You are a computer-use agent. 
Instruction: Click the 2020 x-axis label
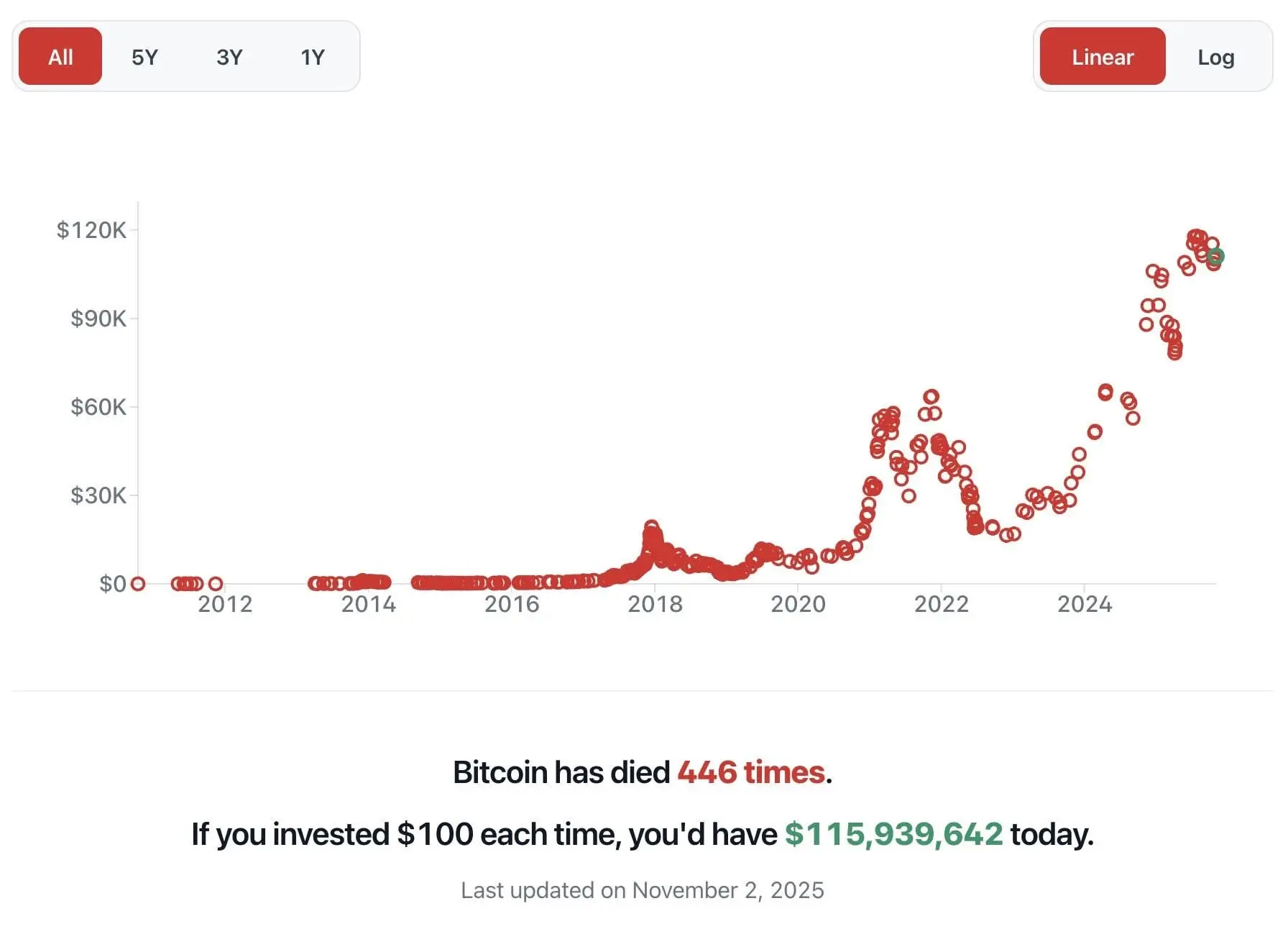[798, 604]
